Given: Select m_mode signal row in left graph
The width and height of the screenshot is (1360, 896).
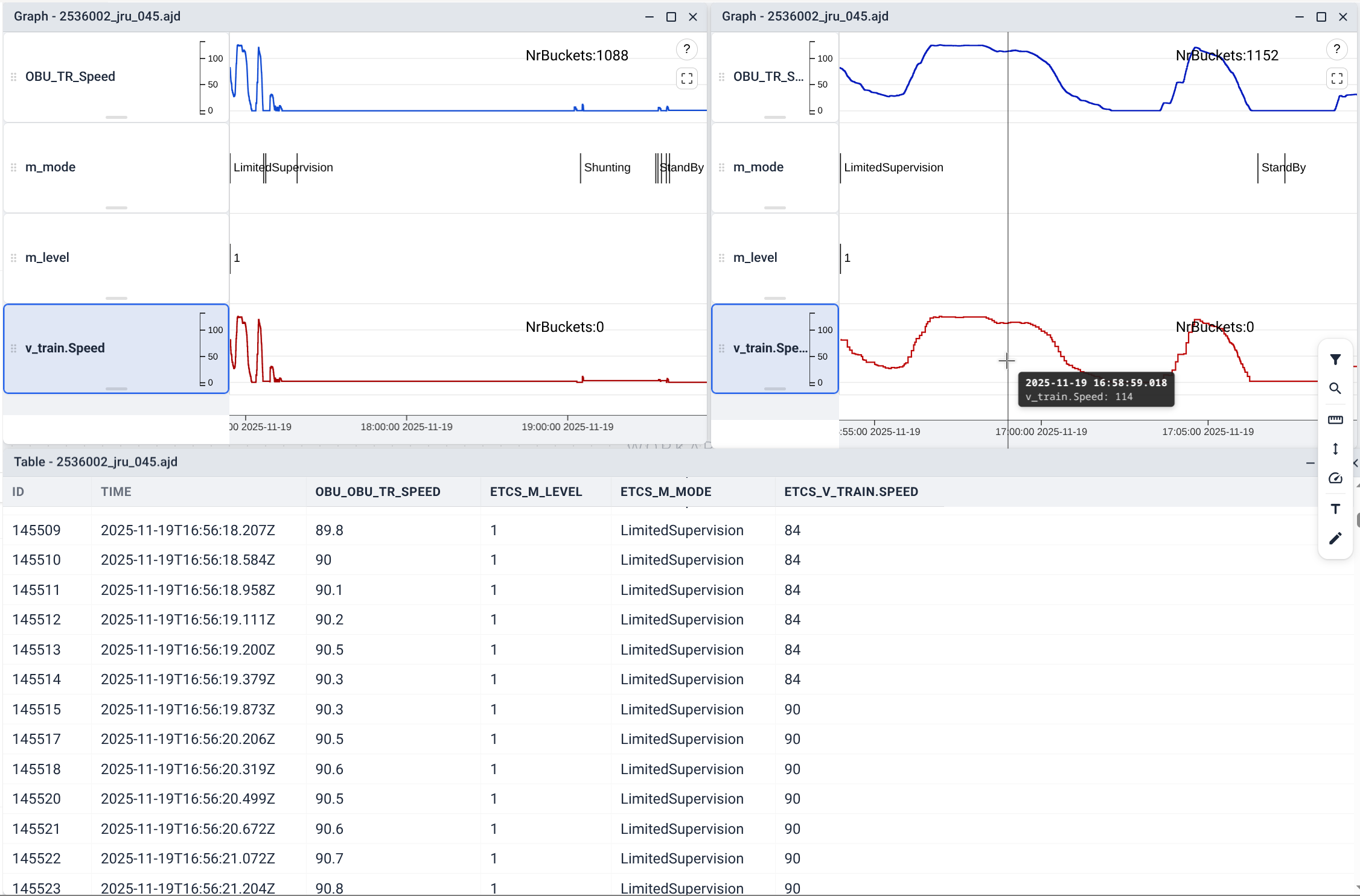Looking at the screenshot, I should [116, 167].
